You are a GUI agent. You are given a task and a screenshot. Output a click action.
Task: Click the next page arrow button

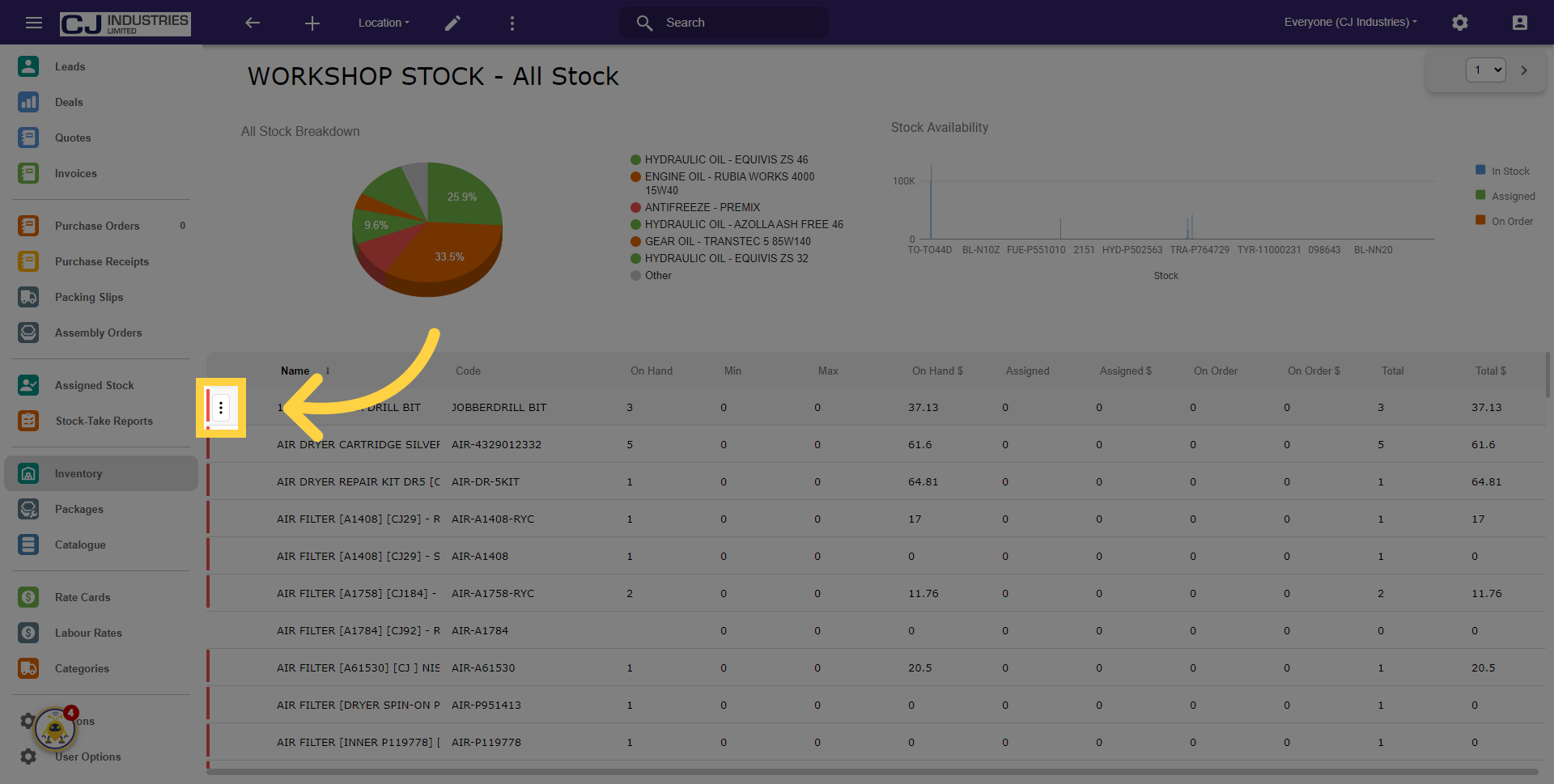1525,70
